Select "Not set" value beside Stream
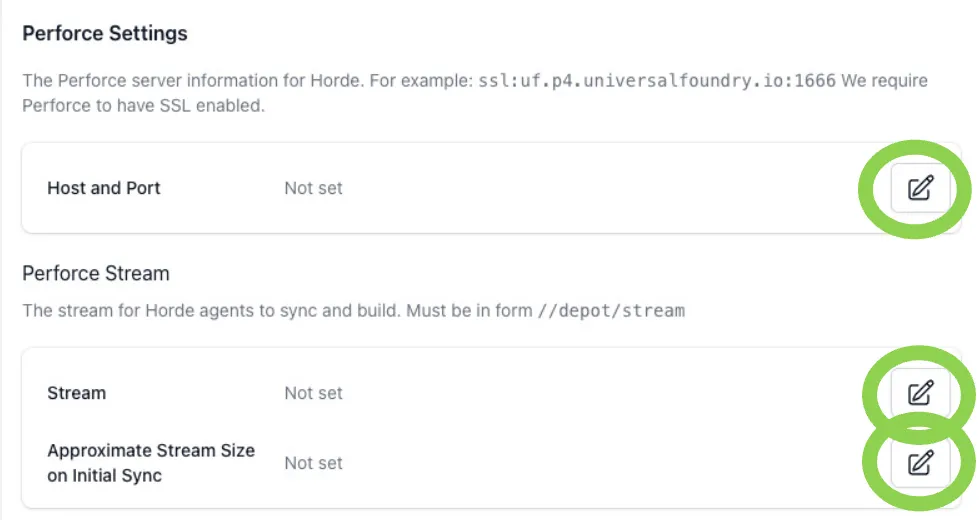The image size is (979, 520). coord(313,393)
